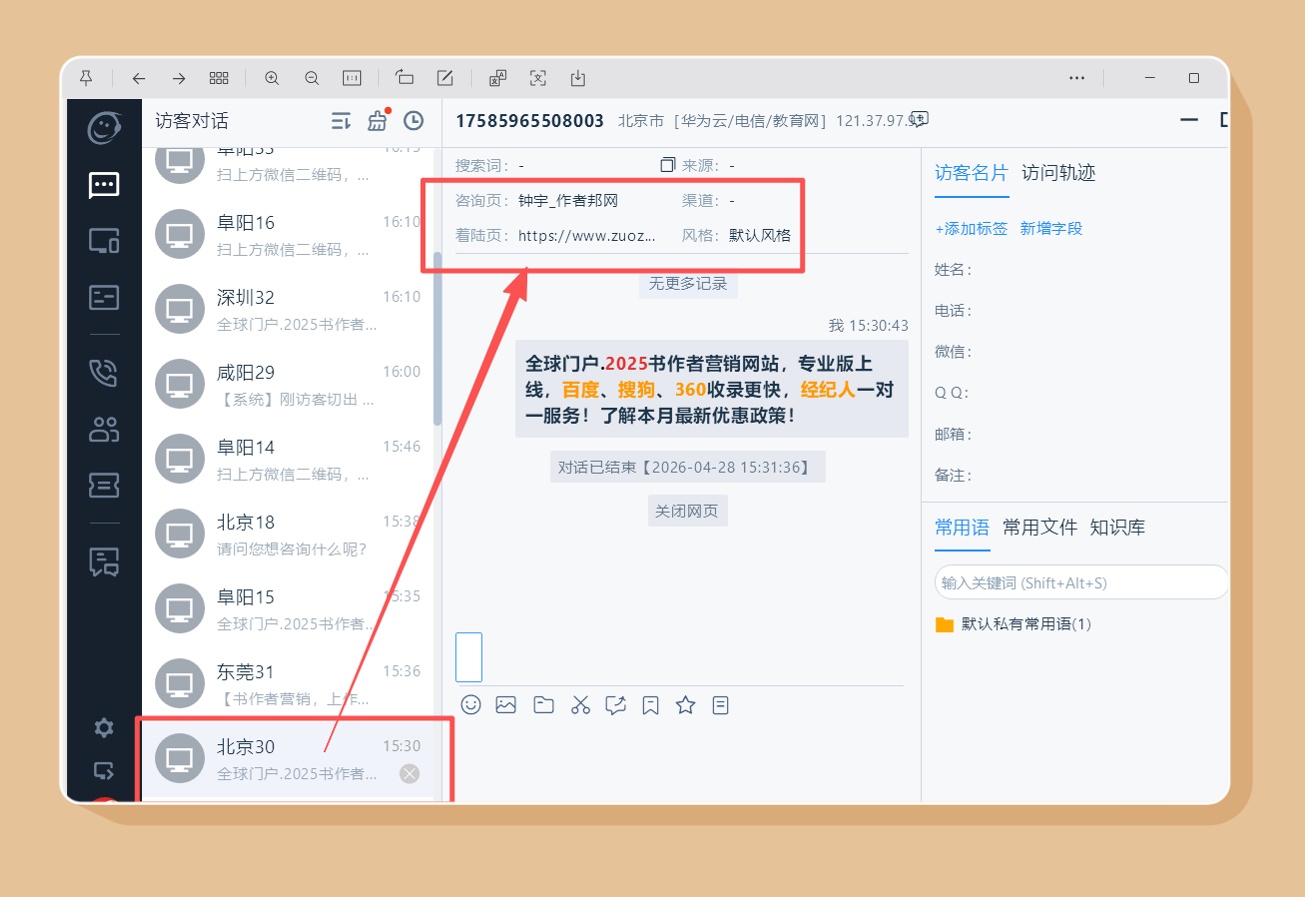Close the 北京30 conversation with X button
Screen dimensions: 1305x897
(409, 773)
